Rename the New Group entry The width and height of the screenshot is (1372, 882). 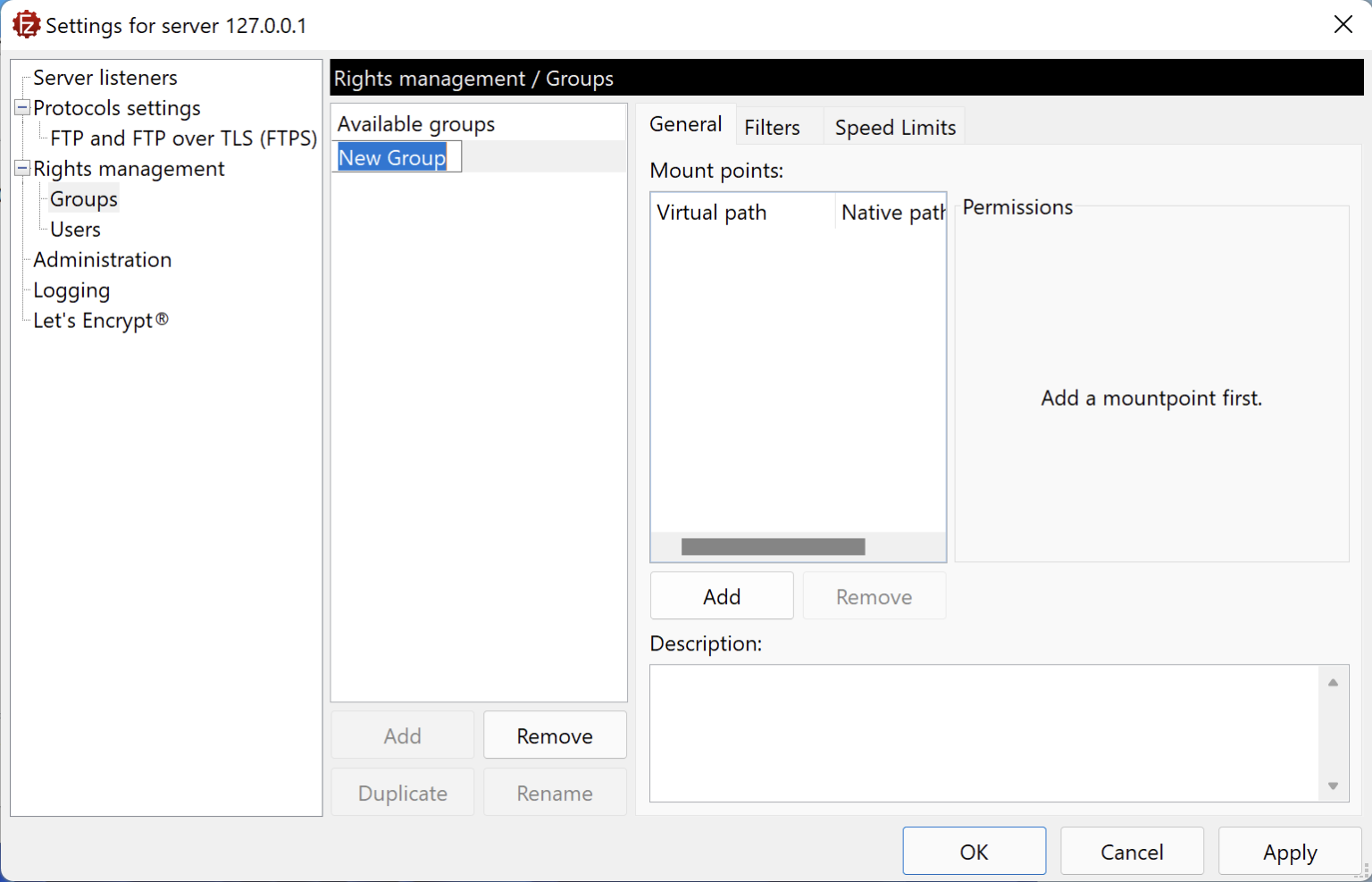554,793
